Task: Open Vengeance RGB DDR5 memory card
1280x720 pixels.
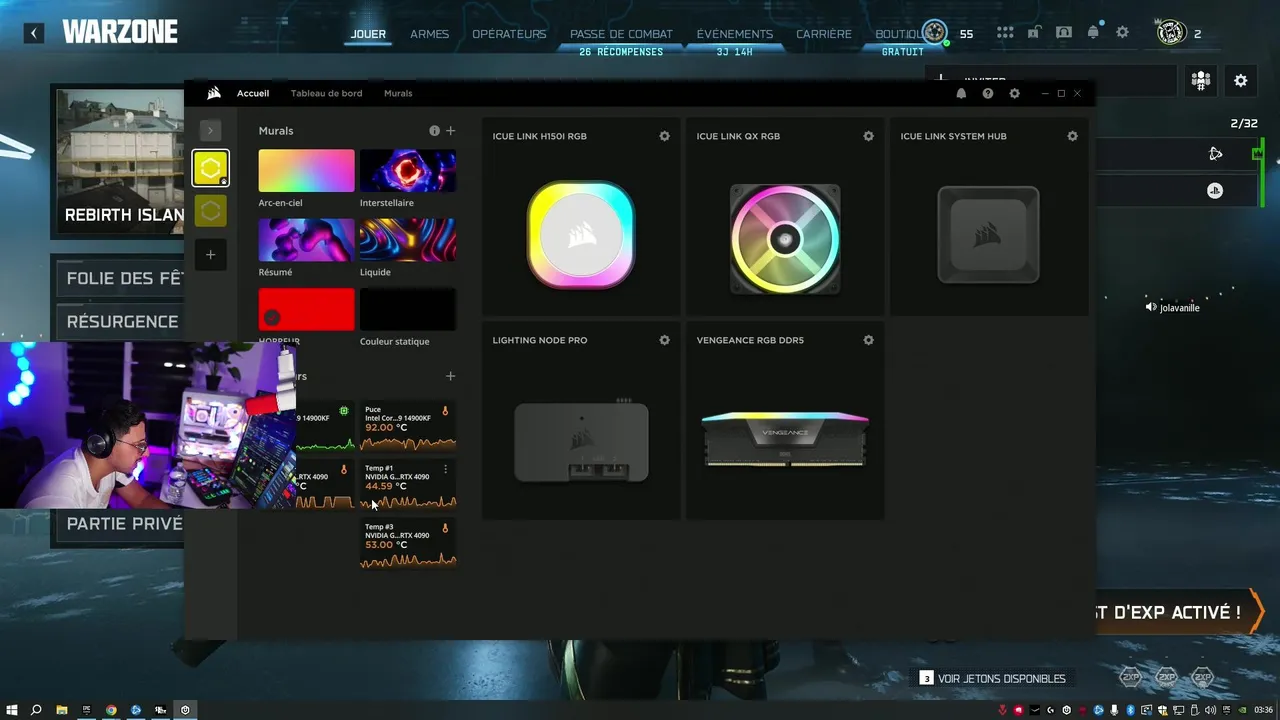Action: coord(785,421)
